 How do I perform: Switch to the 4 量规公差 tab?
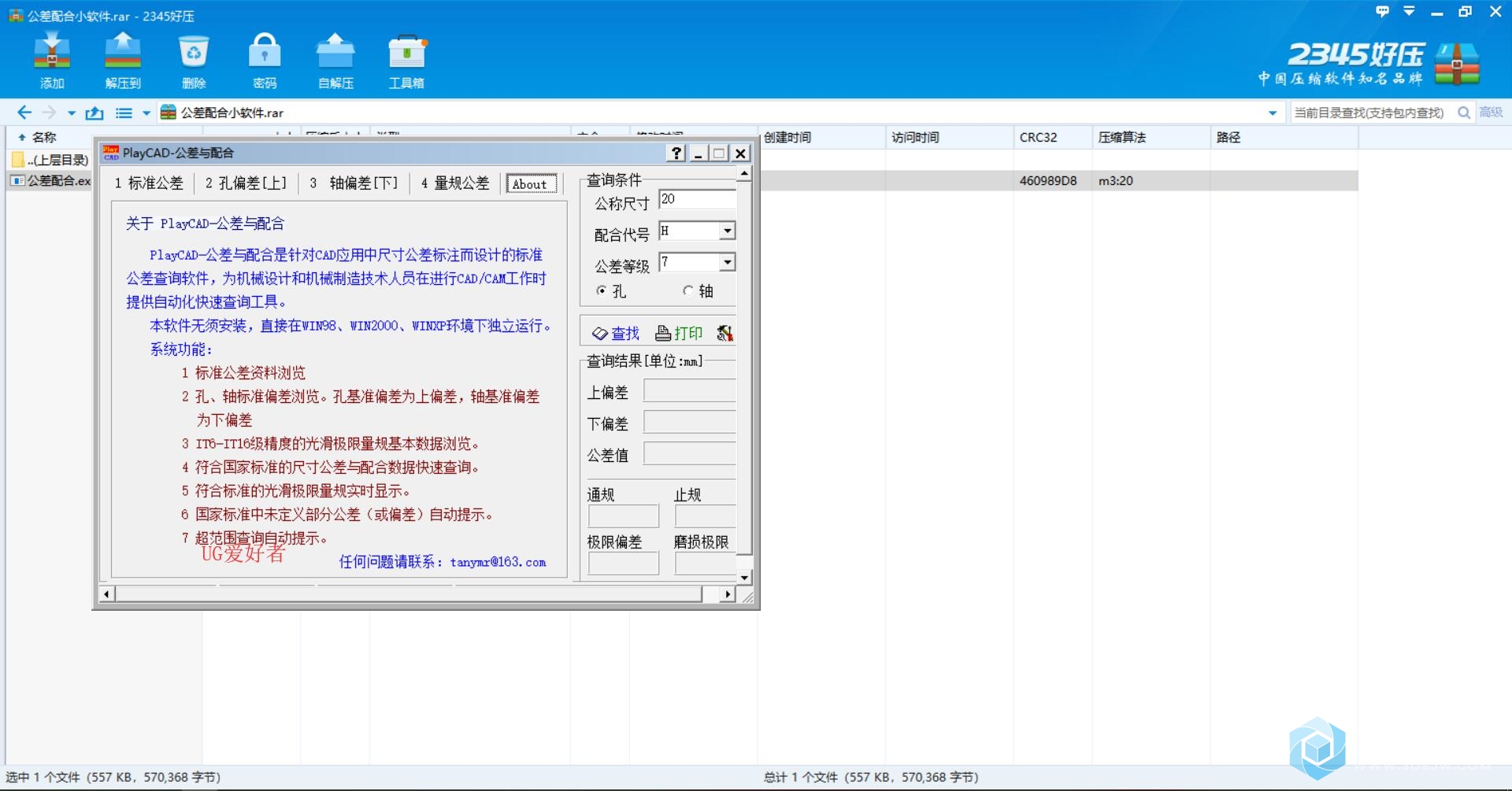(455, 183)
